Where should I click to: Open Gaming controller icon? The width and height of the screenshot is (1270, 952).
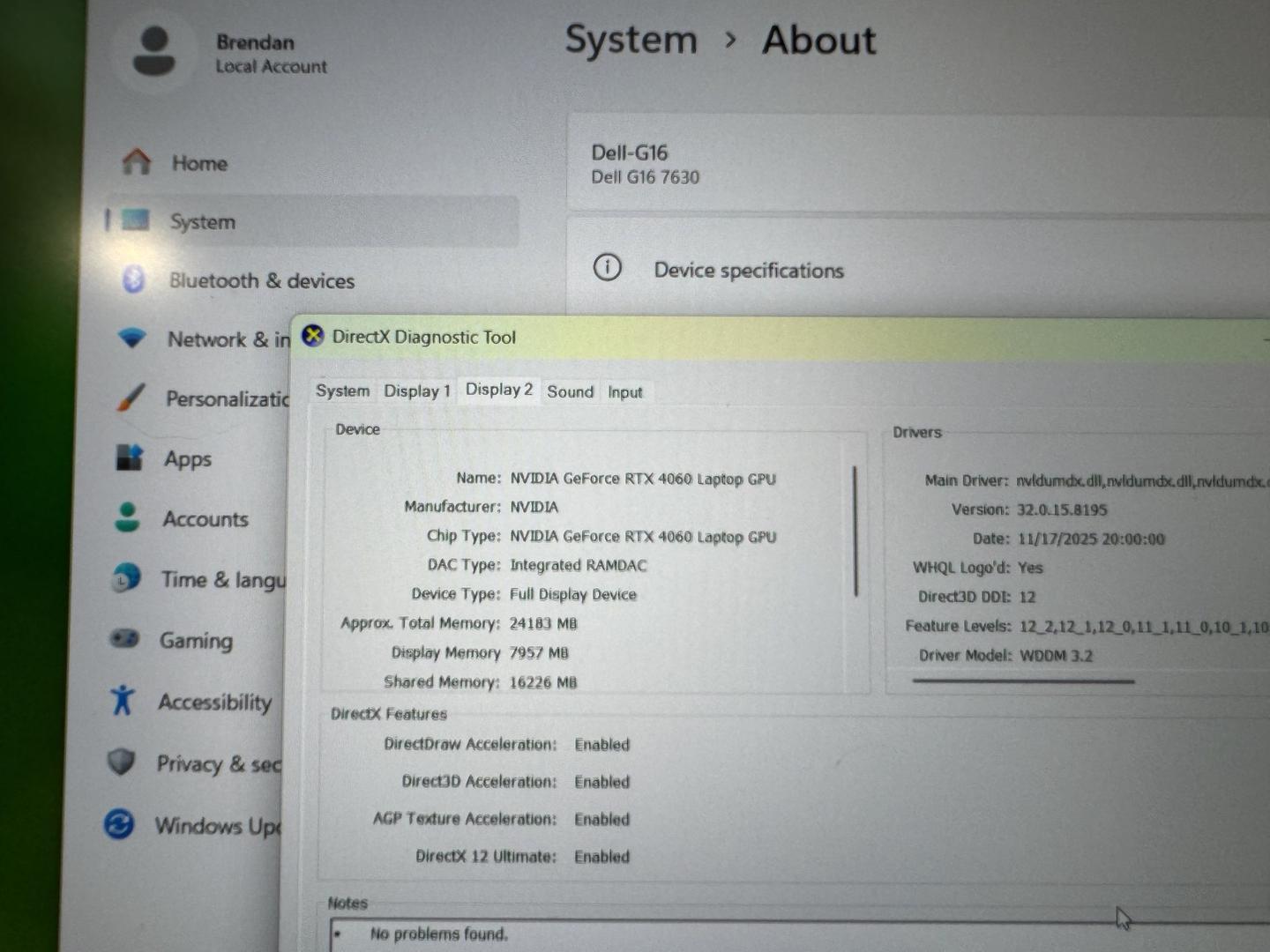coord(124,639)
